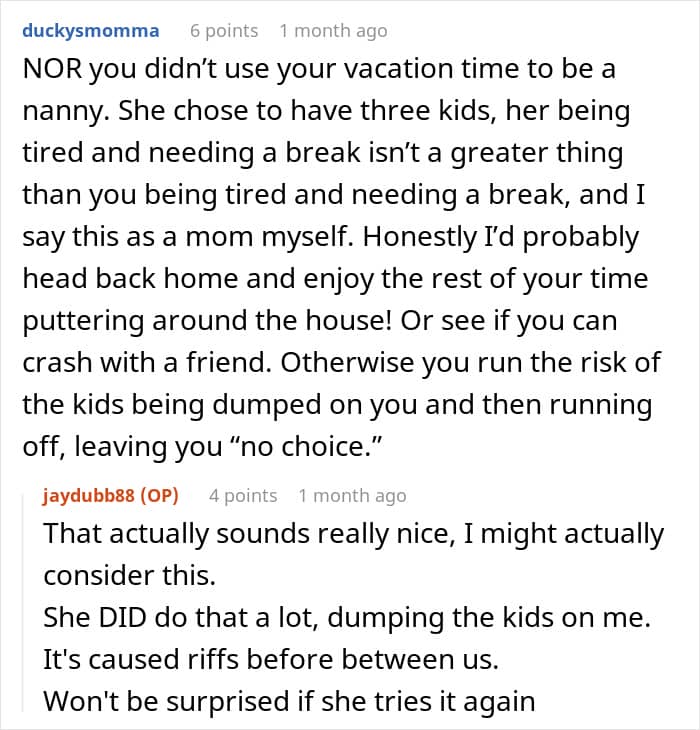Click the 6 points score

[224, 31]
